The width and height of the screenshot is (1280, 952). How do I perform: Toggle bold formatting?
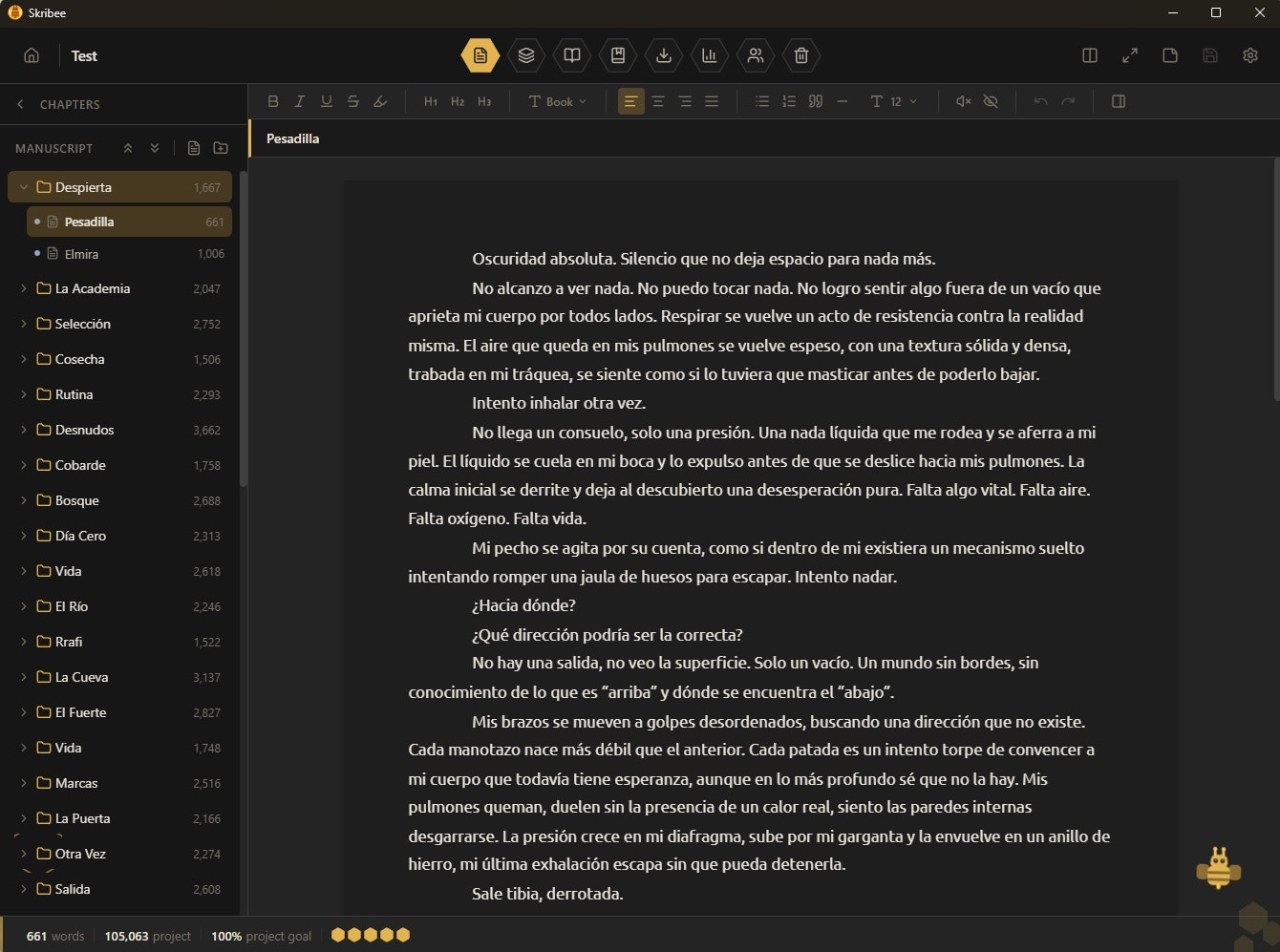pos(273,101)
